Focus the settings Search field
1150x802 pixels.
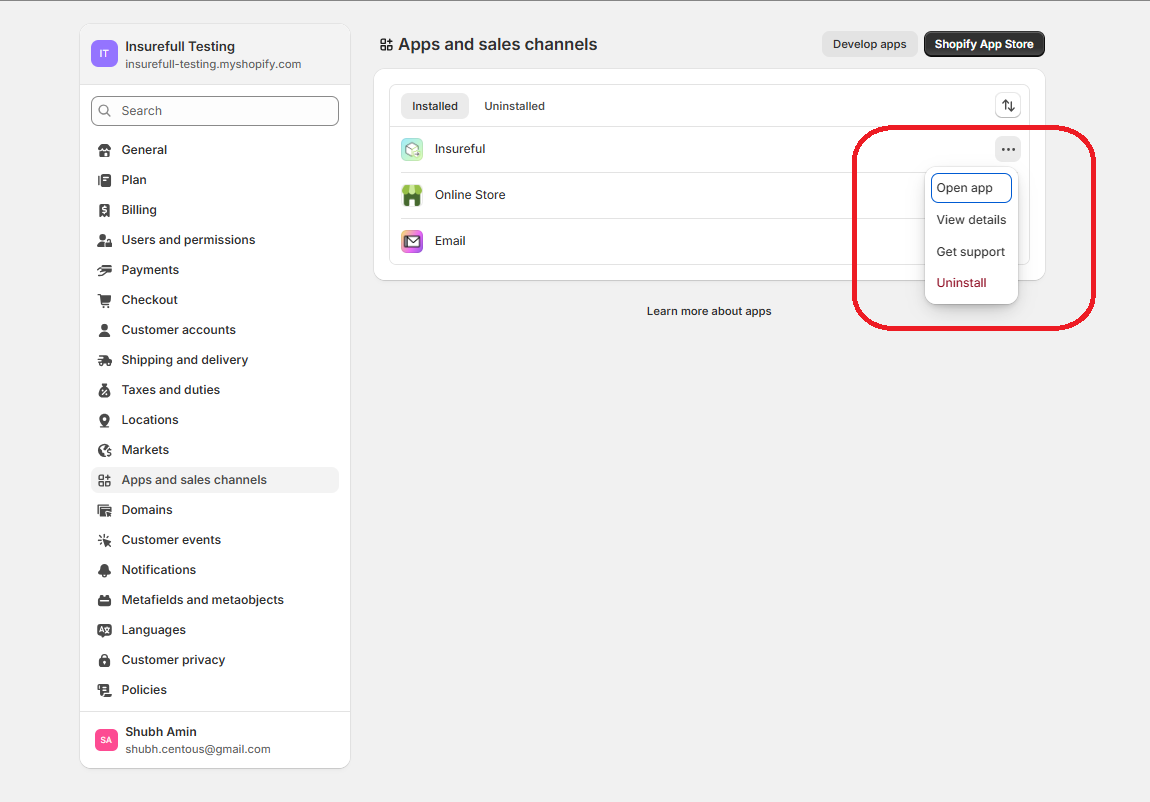click(x=215, y=111)
